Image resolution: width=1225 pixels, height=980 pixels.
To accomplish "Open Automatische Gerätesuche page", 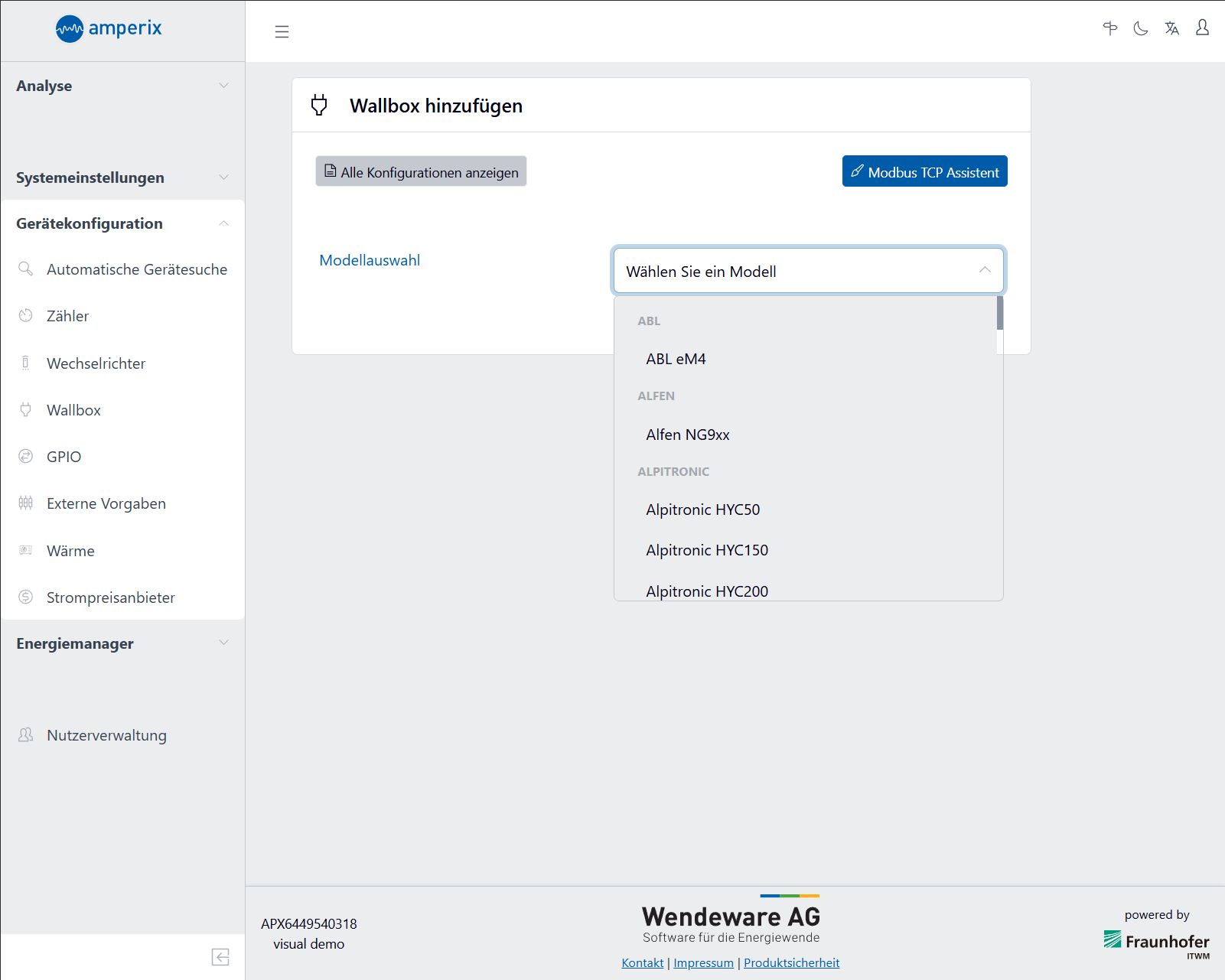I will pyautogui.click(x=136, y=269).
